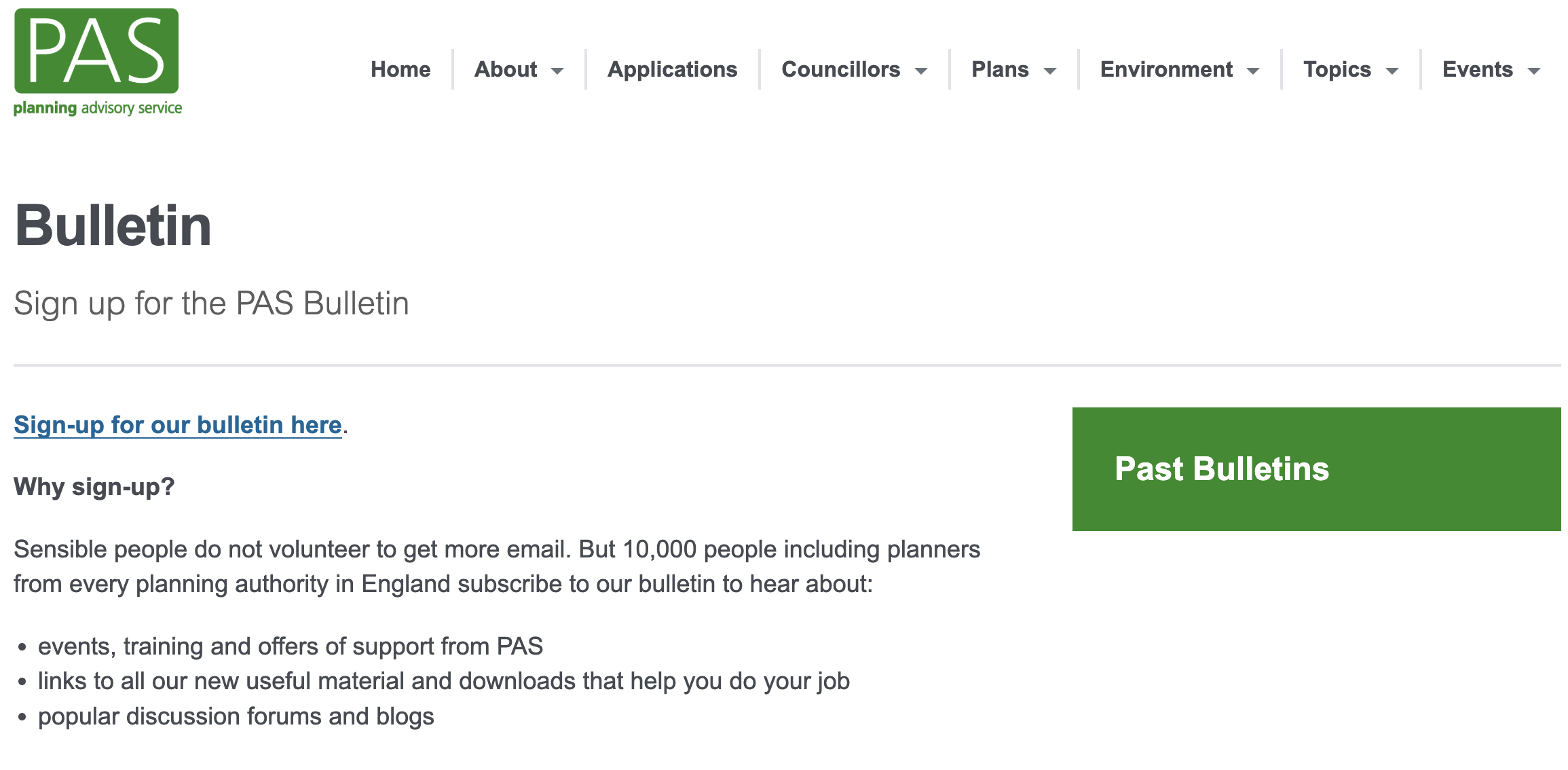Open the About menu item
Image resolution: width=1568 pixels, height=770 pixels.
[506, 69]
